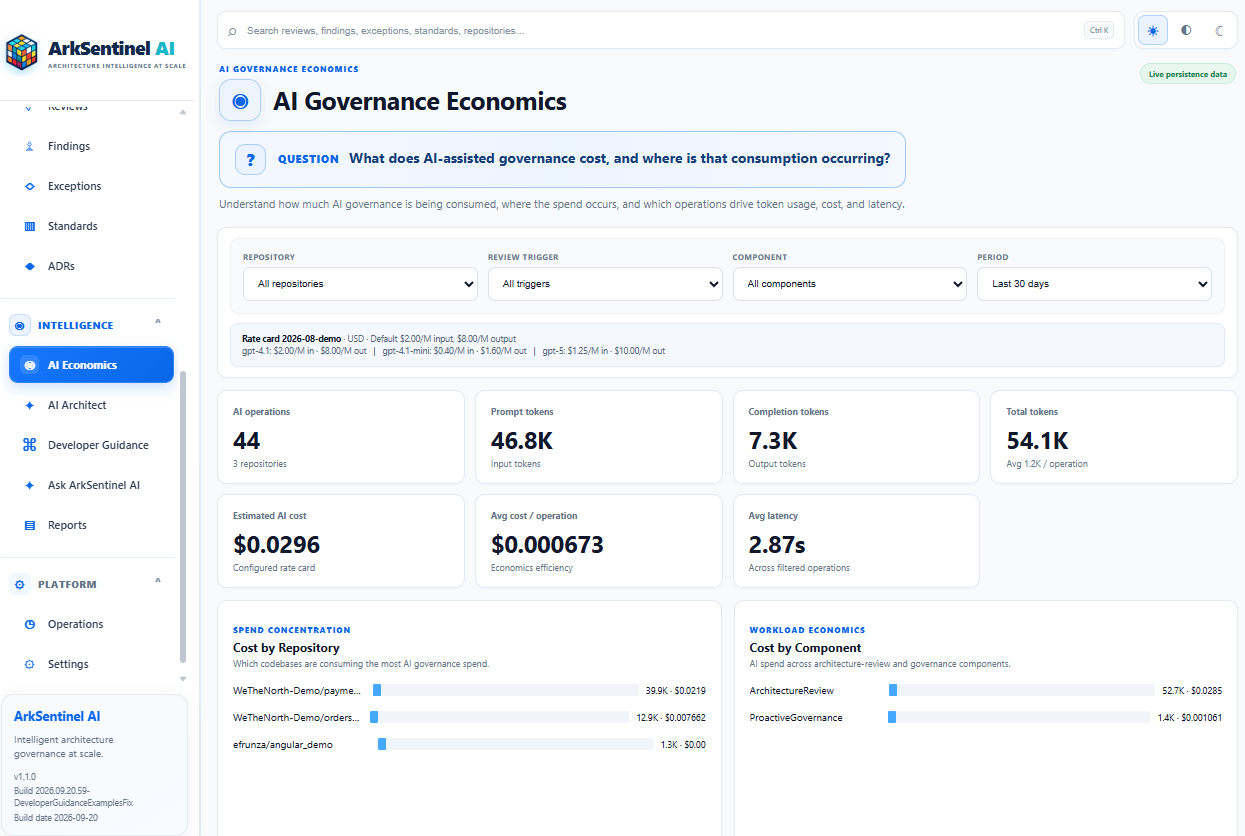
Task: Open the Component dropdown
Action: 850,284
